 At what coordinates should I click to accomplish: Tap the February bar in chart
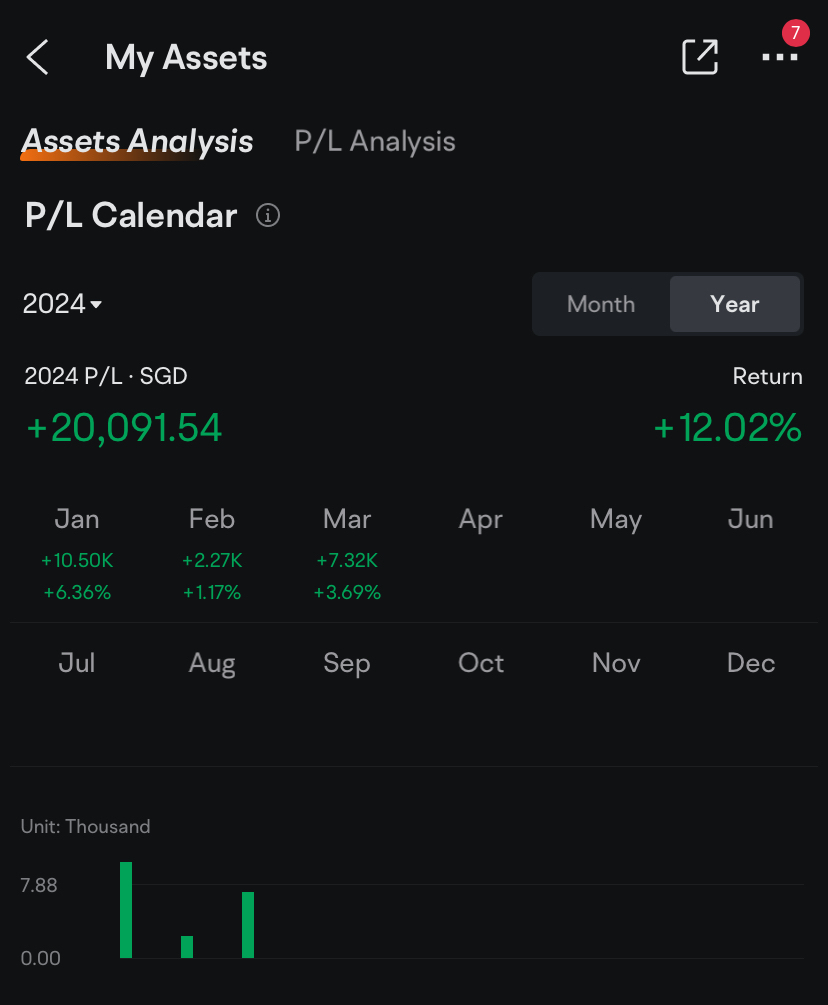coord(187,946)
